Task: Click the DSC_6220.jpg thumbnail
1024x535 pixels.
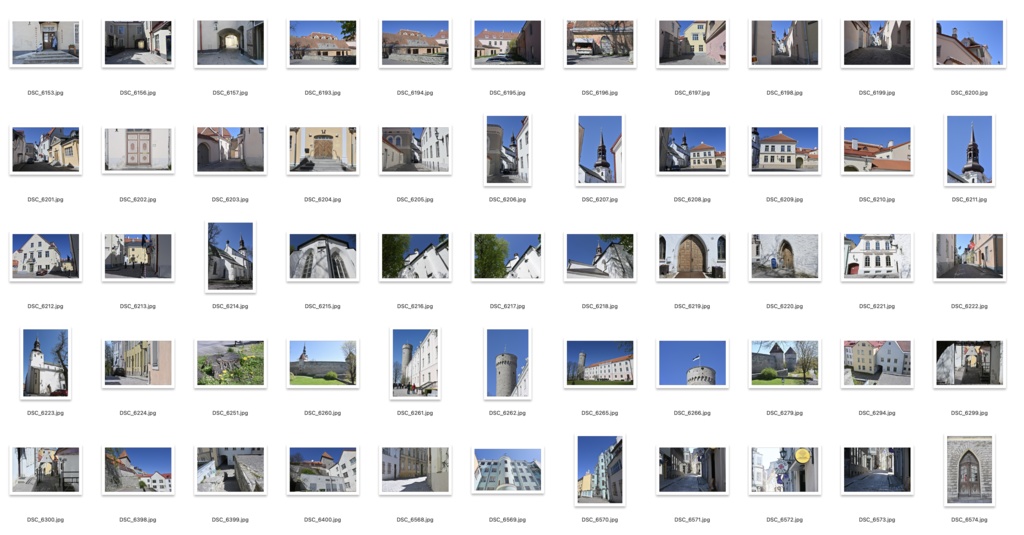Action: click(x=784, y=257)
